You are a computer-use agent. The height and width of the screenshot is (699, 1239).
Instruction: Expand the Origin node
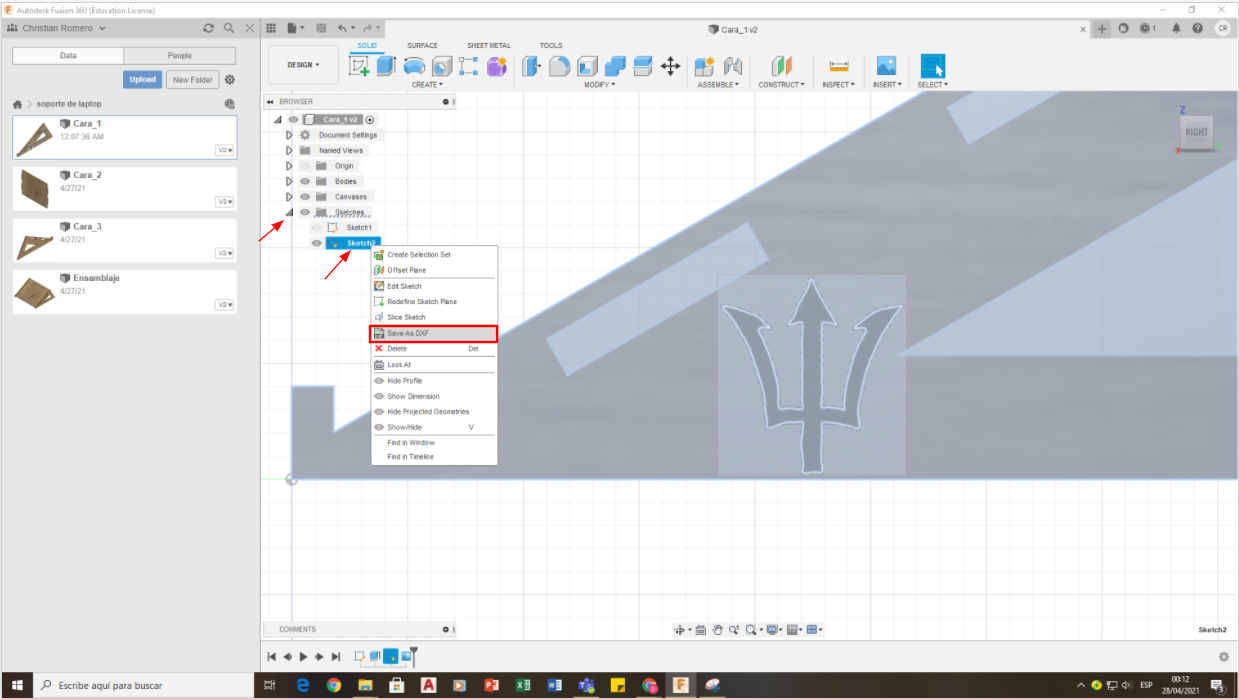289,166
